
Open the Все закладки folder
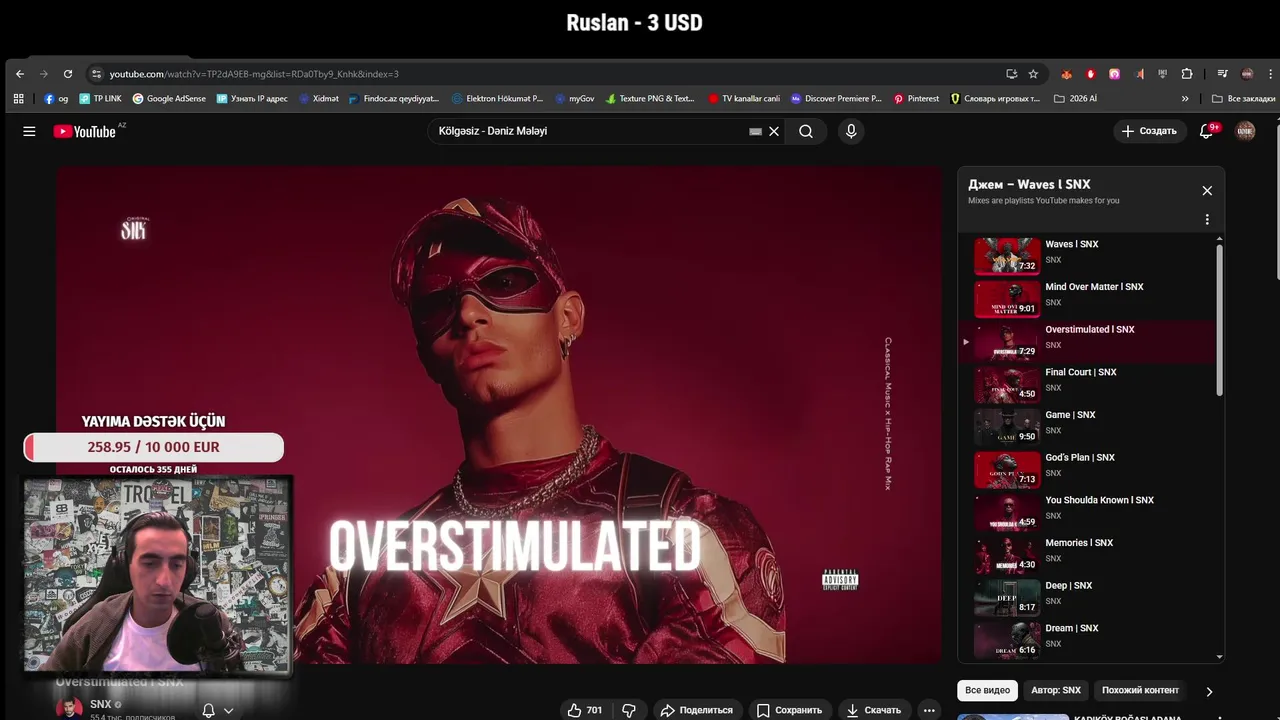[x=1243, y=99]
